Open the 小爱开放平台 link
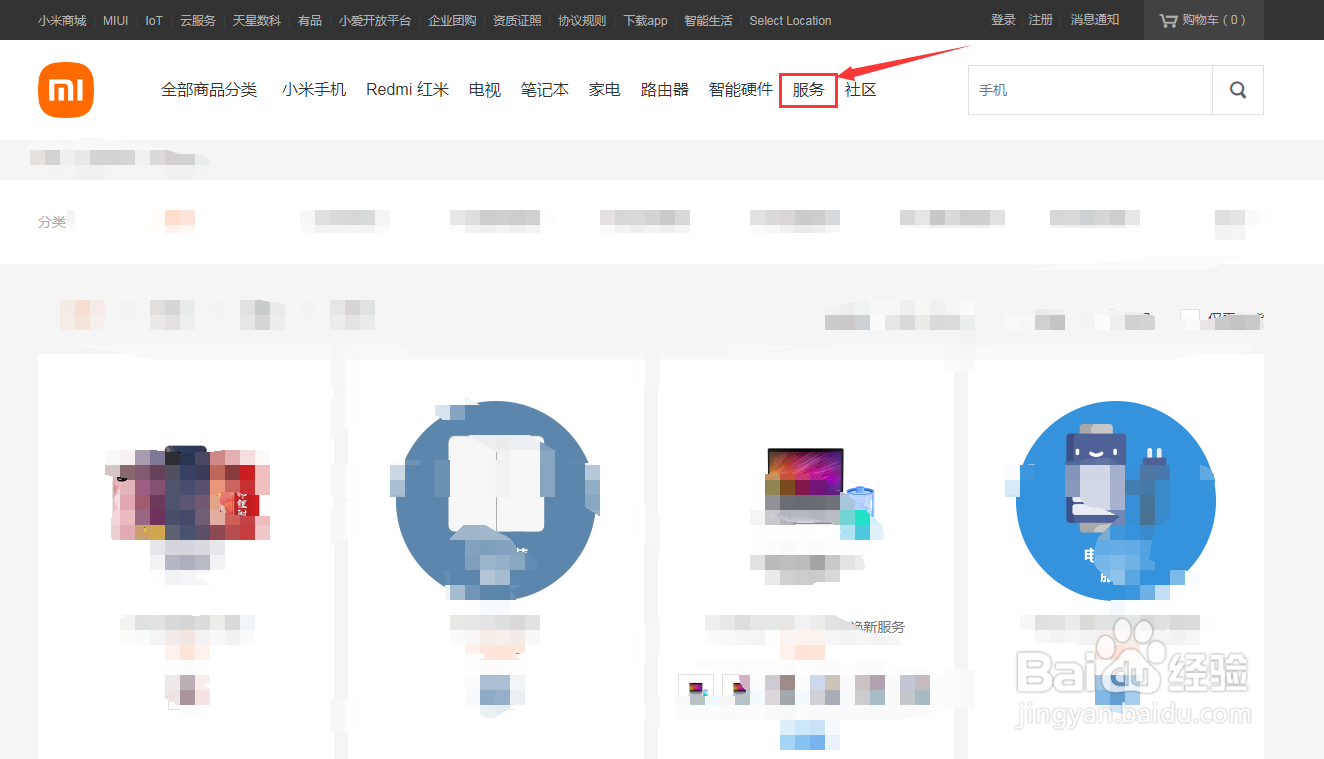This screenshot has height=759, width=1324. 375,20
